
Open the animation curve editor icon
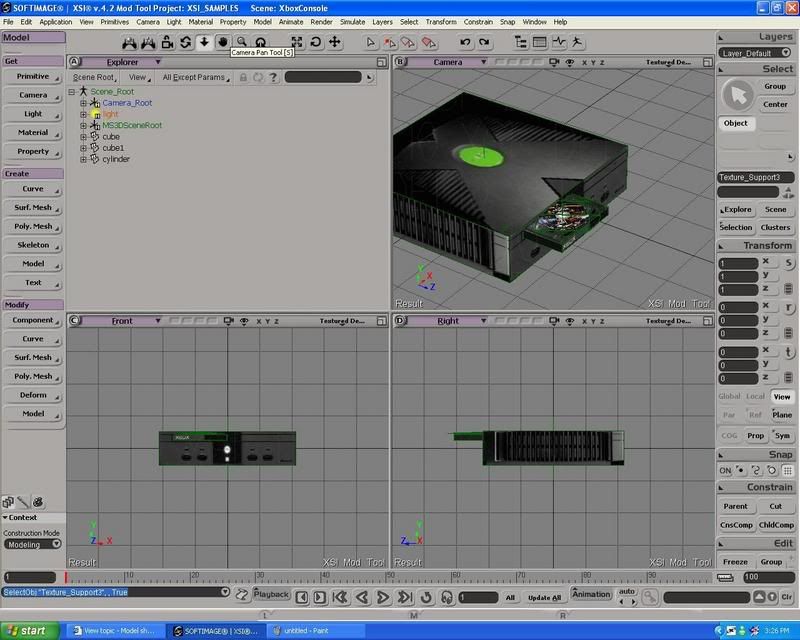(x=559, y=42)
